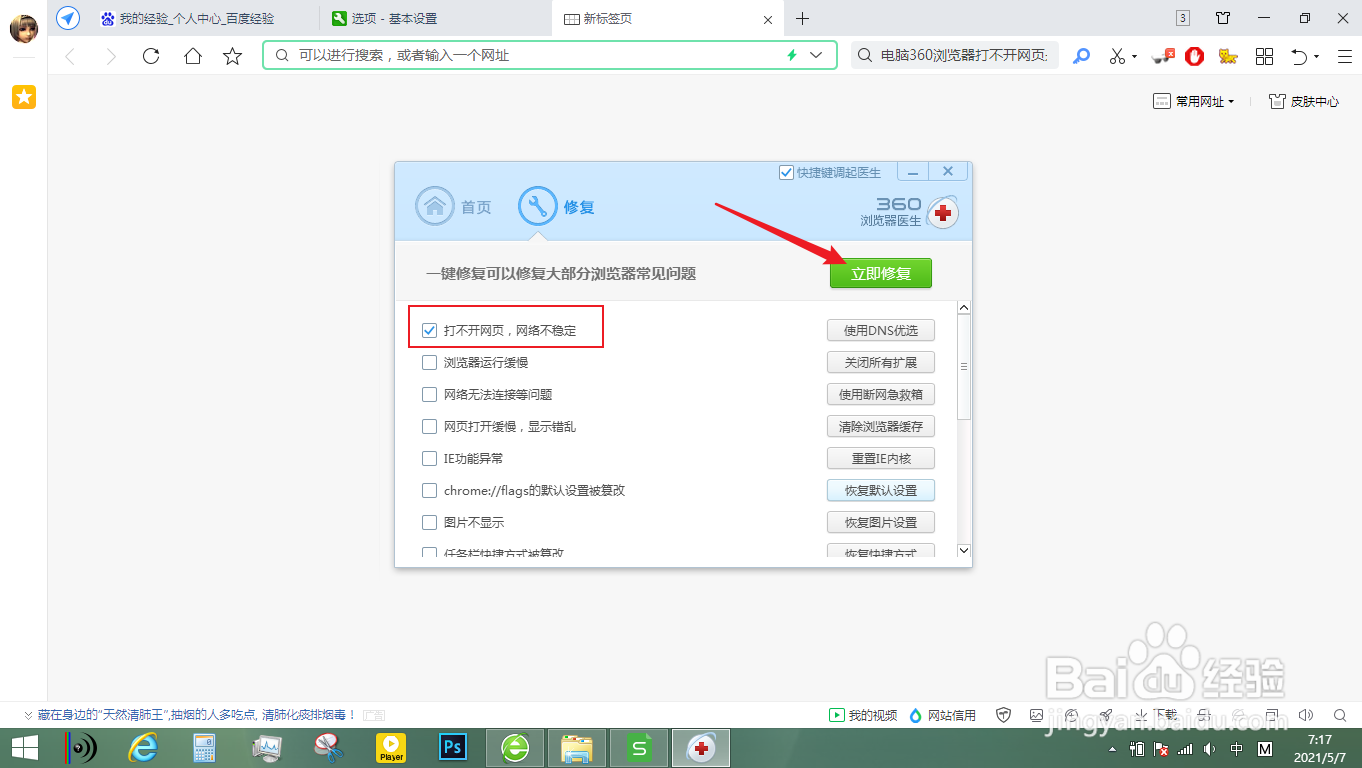Select '修复' tab in browser doctor

click(557, 207)
